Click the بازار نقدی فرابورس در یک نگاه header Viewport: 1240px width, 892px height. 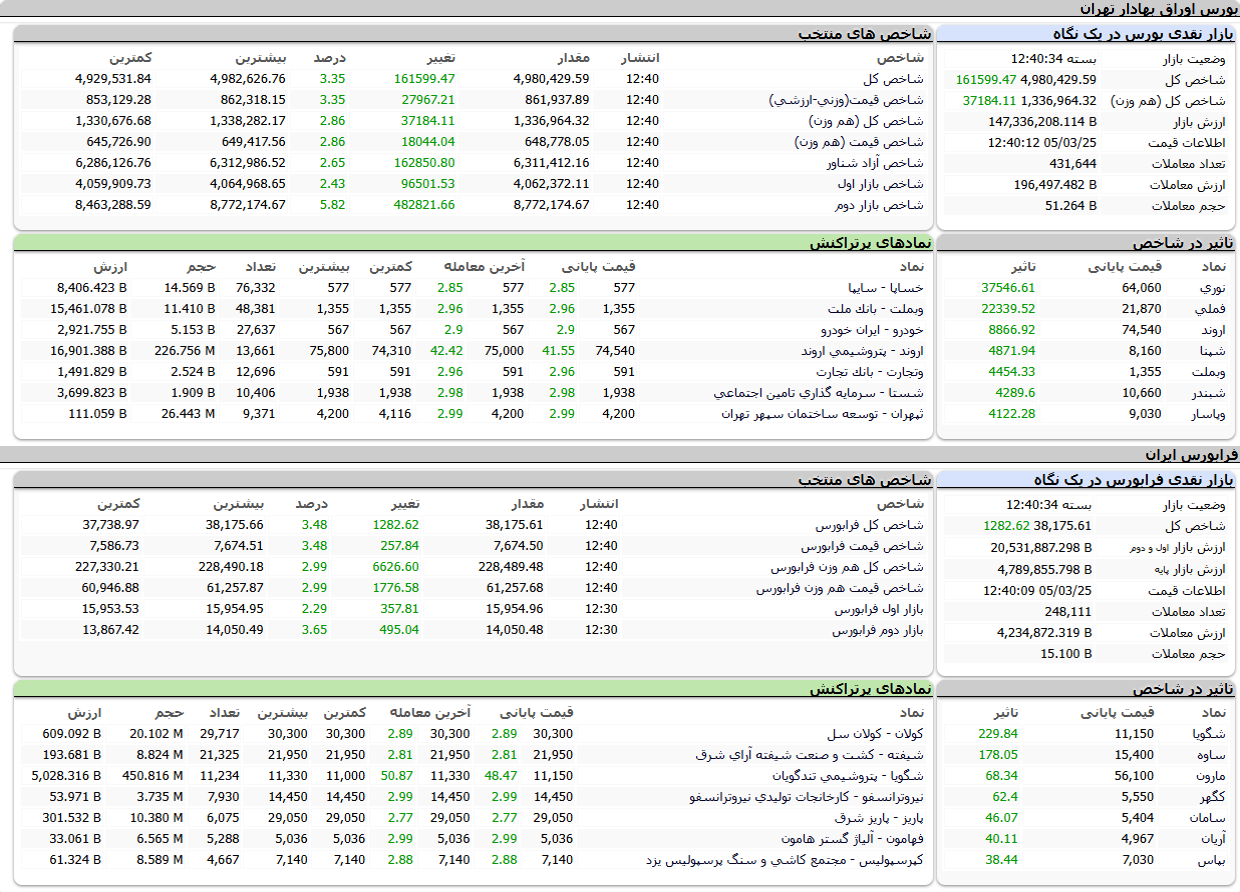1133,480
